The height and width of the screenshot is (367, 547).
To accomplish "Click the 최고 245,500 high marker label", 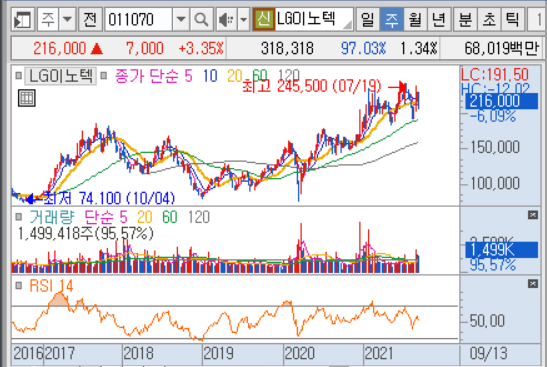I will (311, 86).
